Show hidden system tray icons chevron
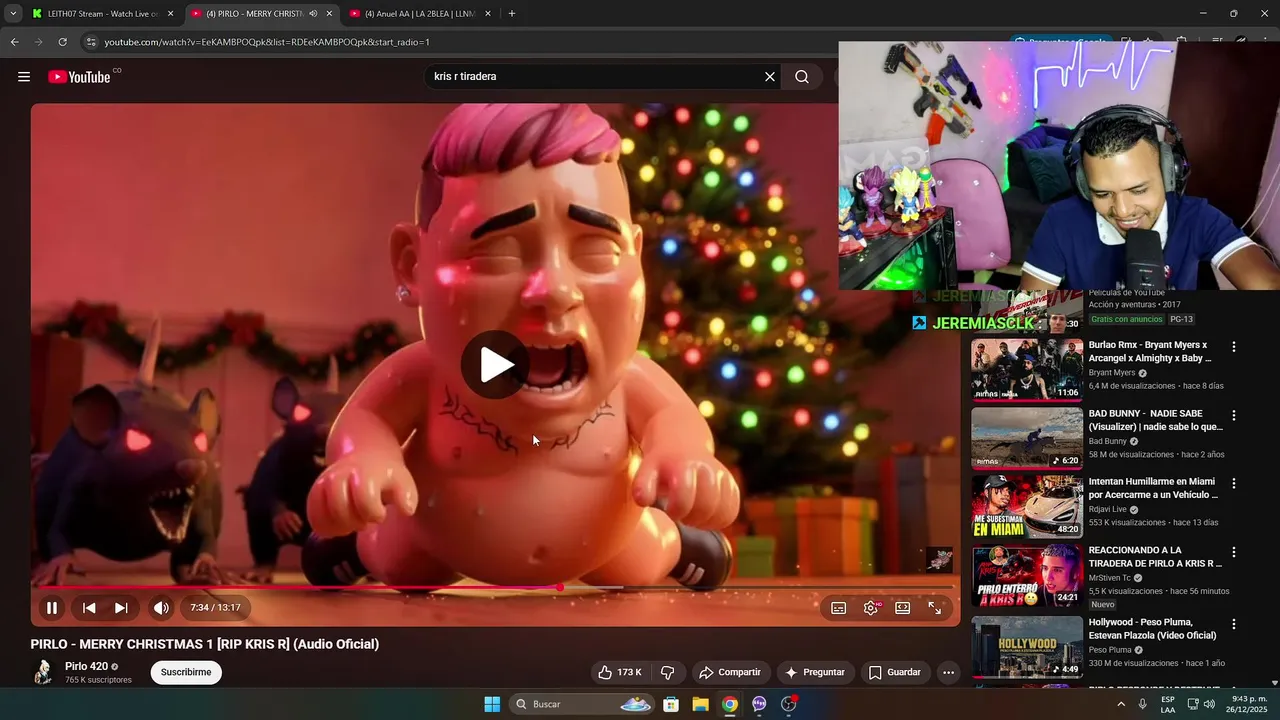This screenshot has height=720, width=1280. point(1121,704)
